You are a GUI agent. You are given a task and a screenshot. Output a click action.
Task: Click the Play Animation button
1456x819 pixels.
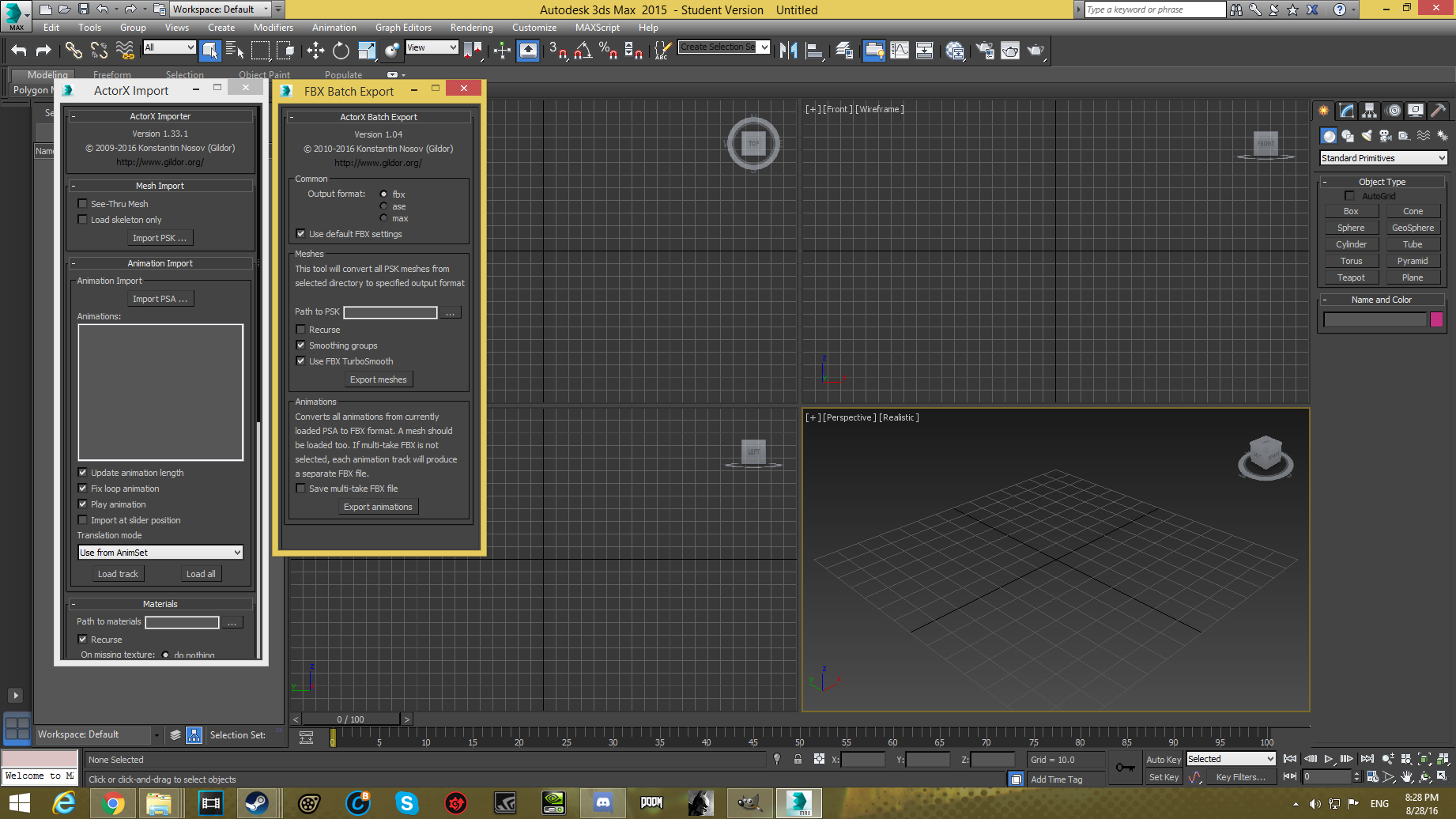(x=1329, y=759)
